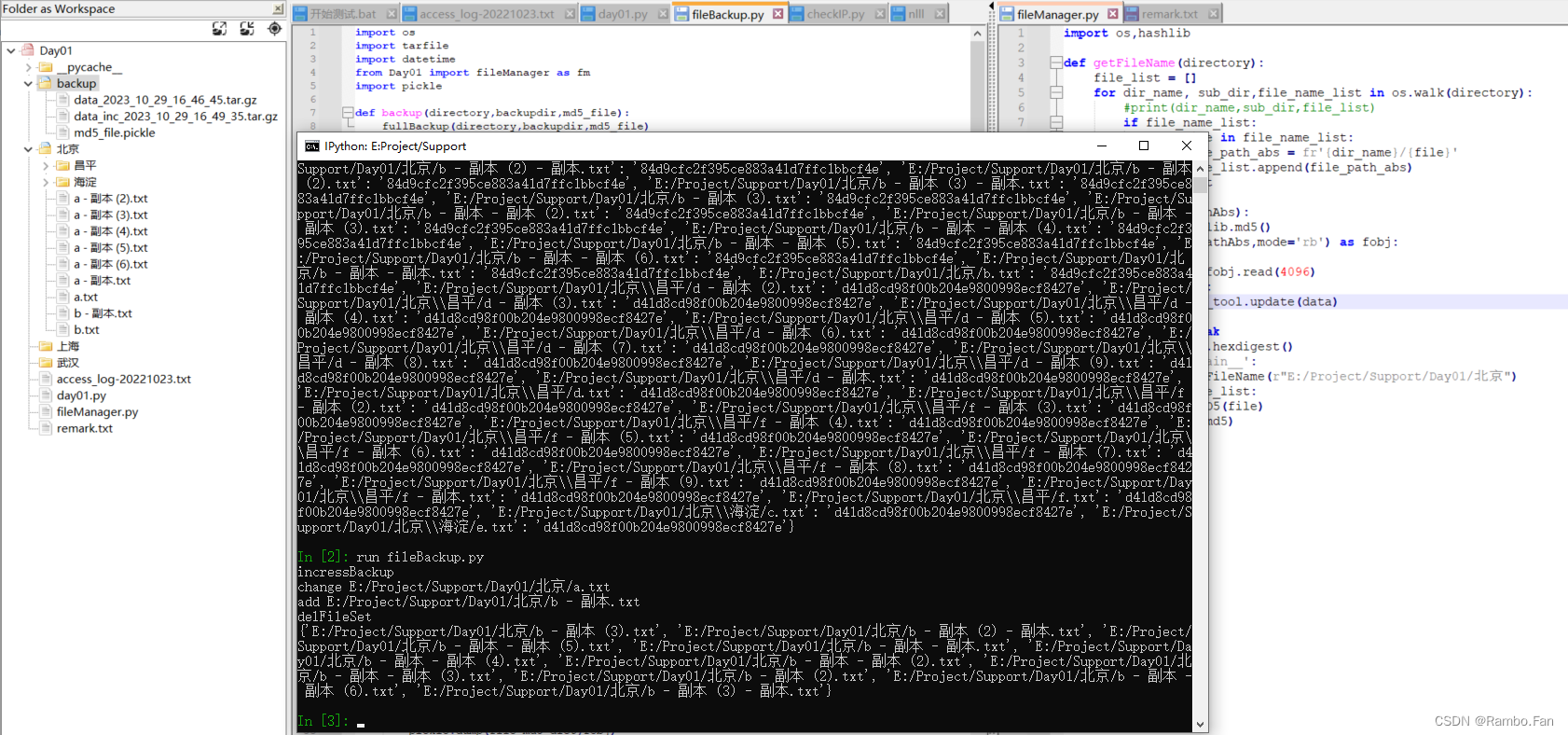This screenshot has width=1568, height=735.
Task: Select md5_file.pickle in the backup folder
Action: [115, 132]
